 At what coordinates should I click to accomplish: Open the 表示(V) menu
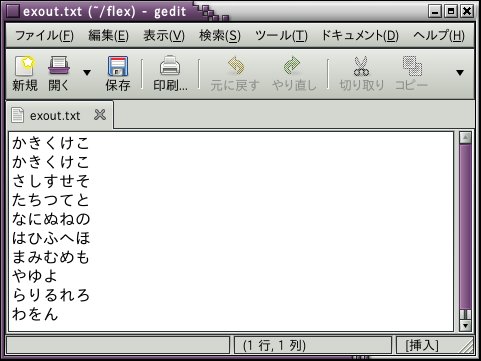point(164,35)
